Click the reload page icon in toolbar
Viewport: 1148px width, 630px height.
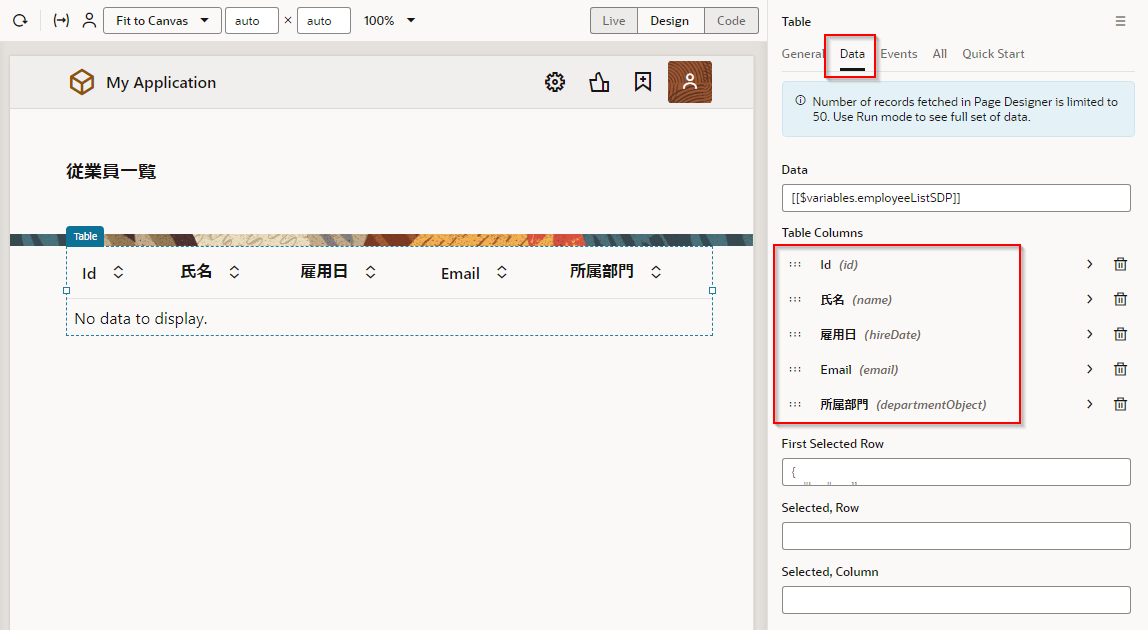[x=20, y=21]
